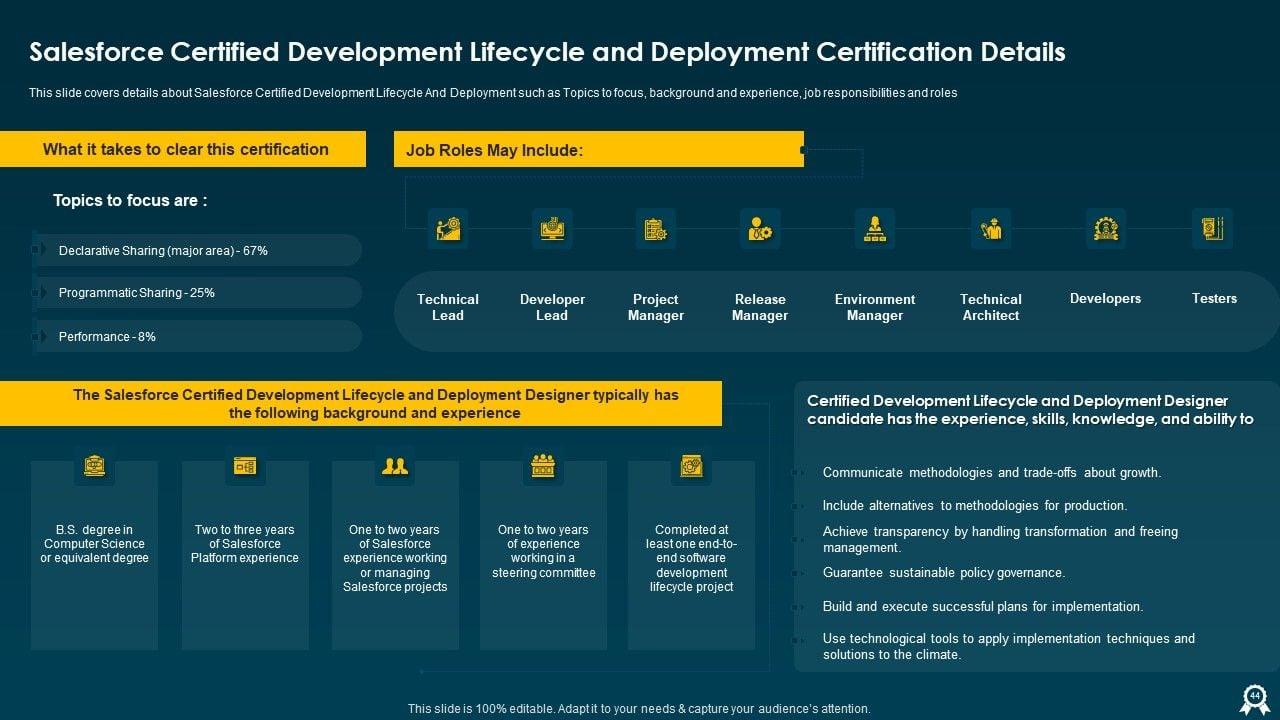Click the Developers gear icon
Viewport: 1280px width, 720px height.
1105,229
